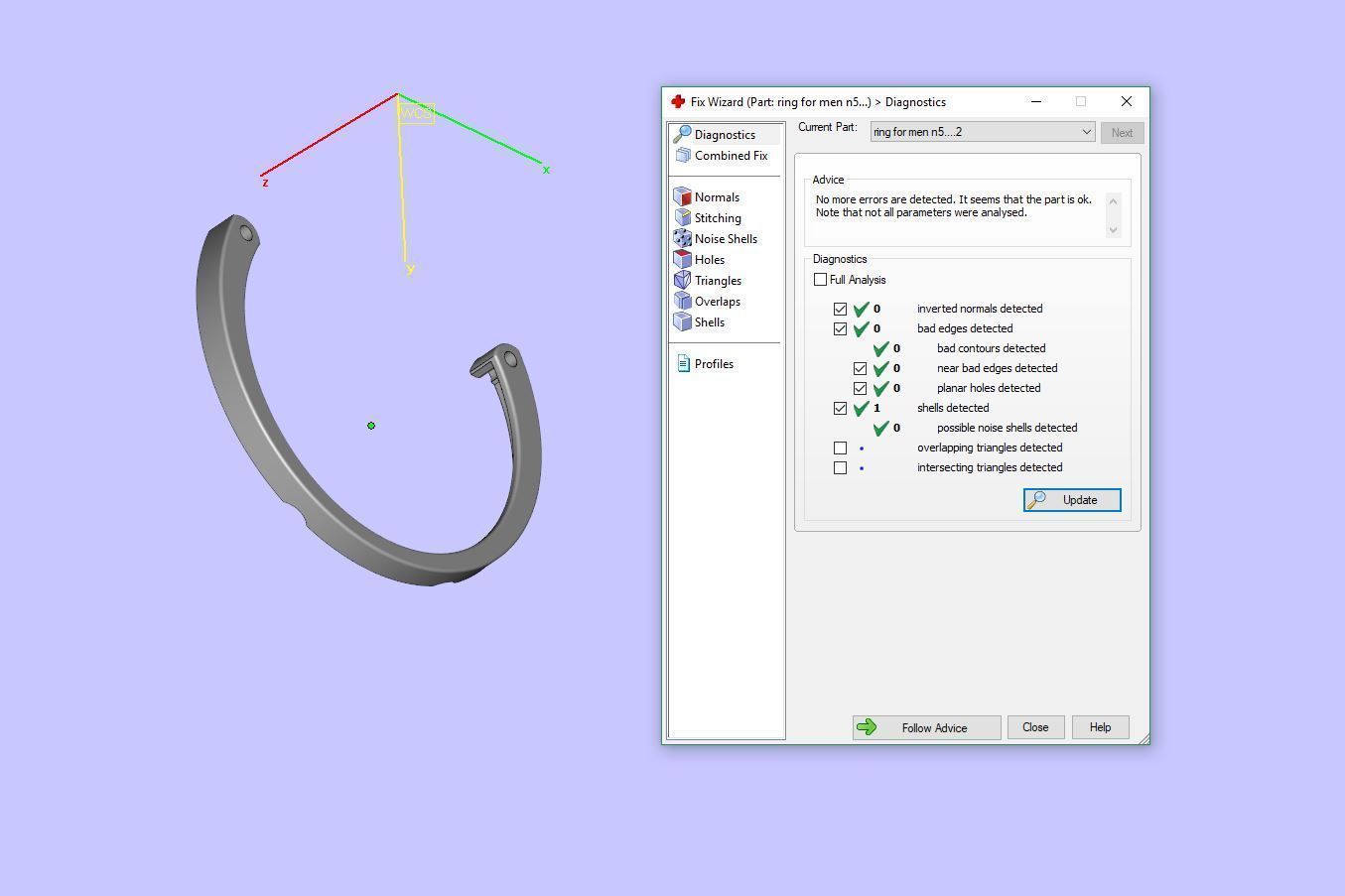This screenshot has width=1345, height=896.
Task: Uncheck shells detected checkbox
Action: coord(840,408)
